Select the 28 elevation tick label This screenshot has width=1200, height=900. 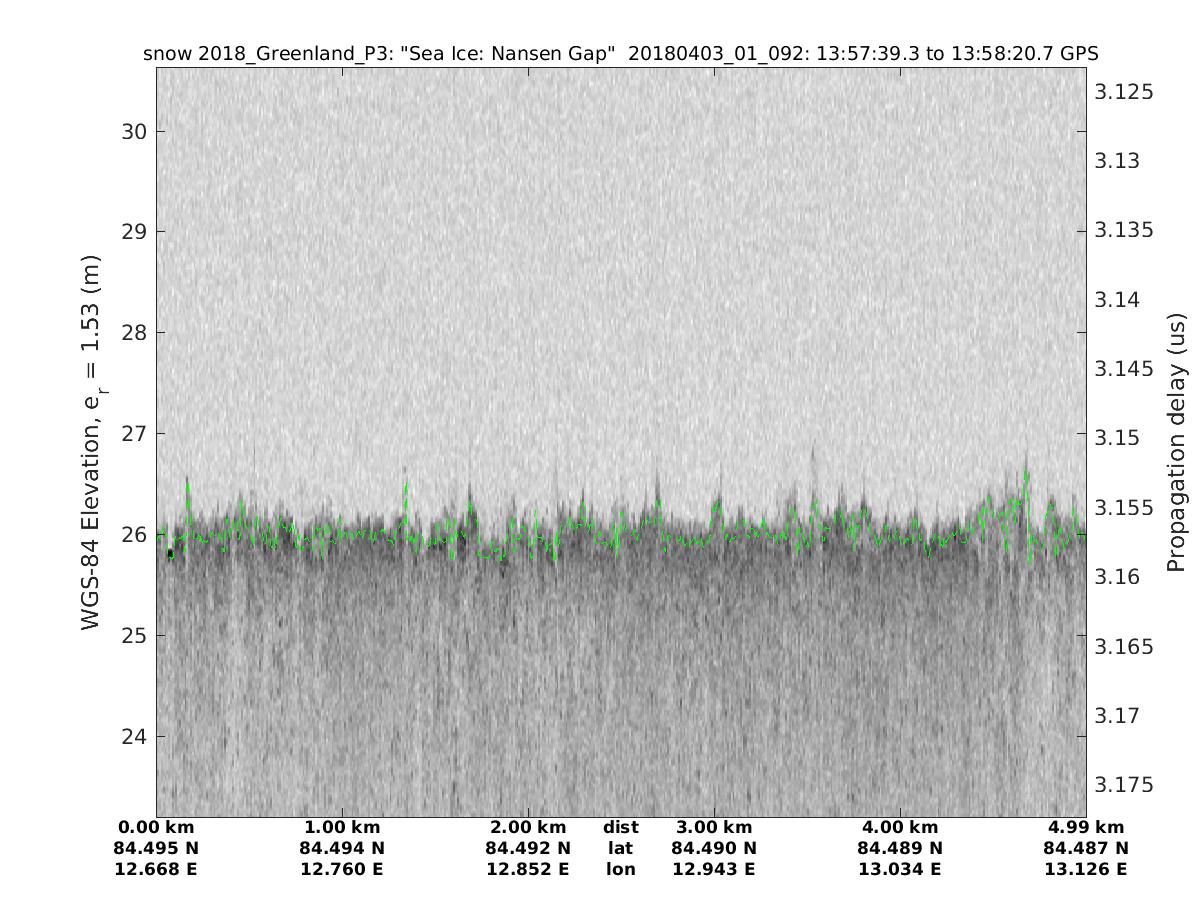[135, 332]
